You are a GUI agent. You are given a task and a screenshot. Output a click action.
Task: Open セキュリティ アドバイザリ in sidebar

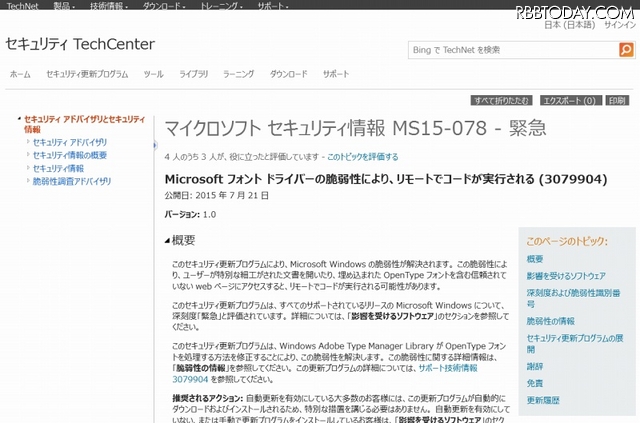tap(70, 142)
